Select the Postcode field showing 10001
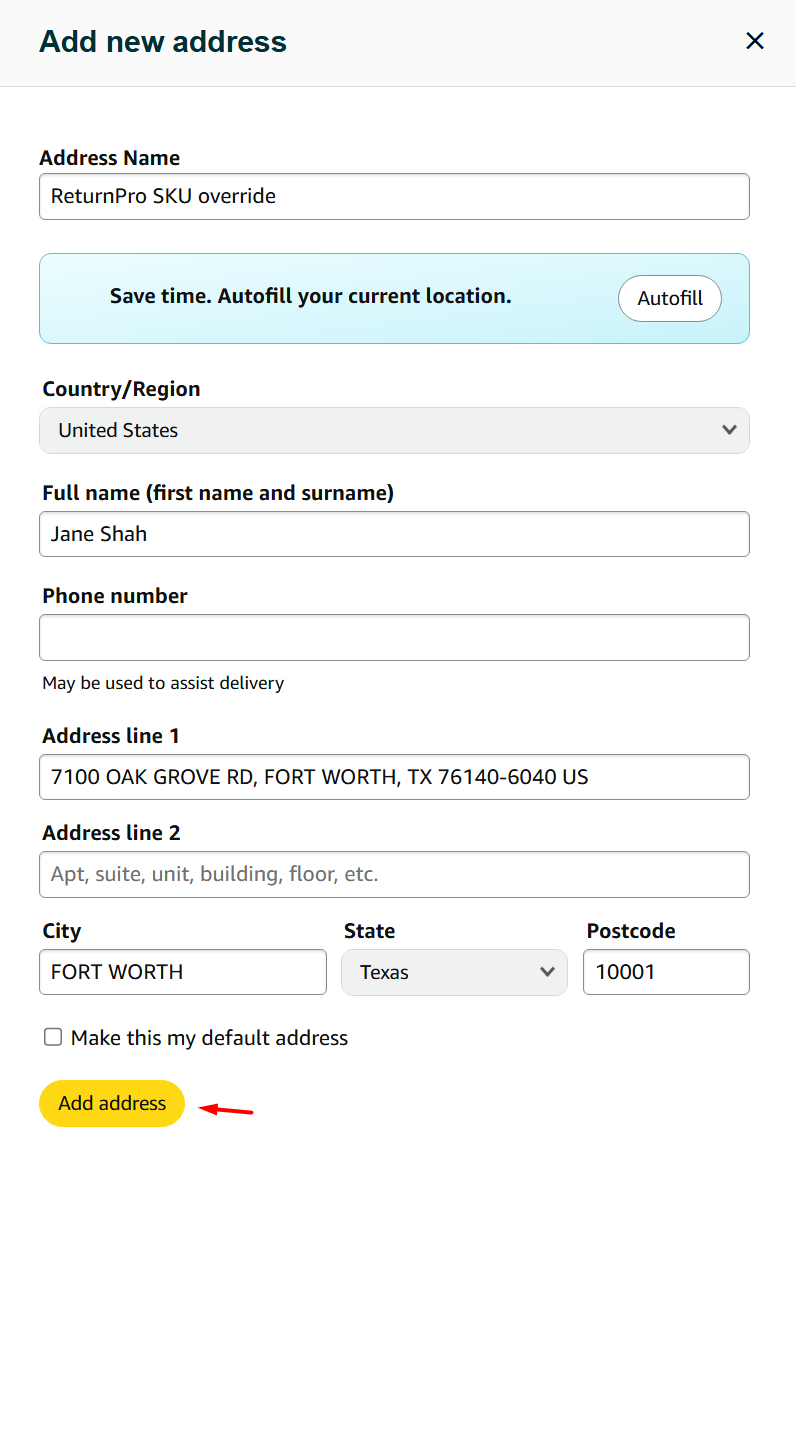The width and height of the screenshot is (796, 1434). [666, 972]
